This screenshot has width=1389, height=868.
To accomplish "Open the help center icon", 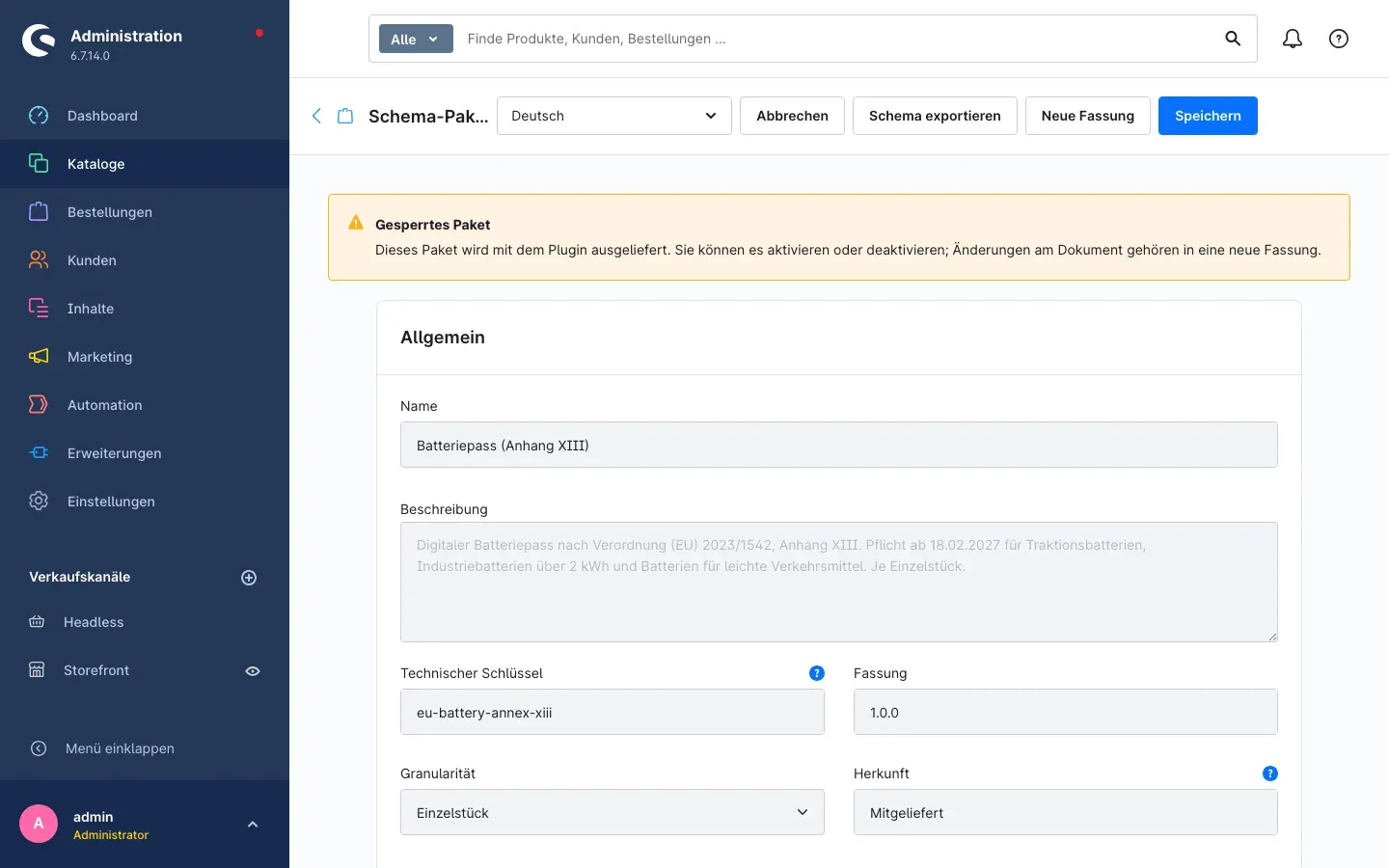I will [1339, 39].
